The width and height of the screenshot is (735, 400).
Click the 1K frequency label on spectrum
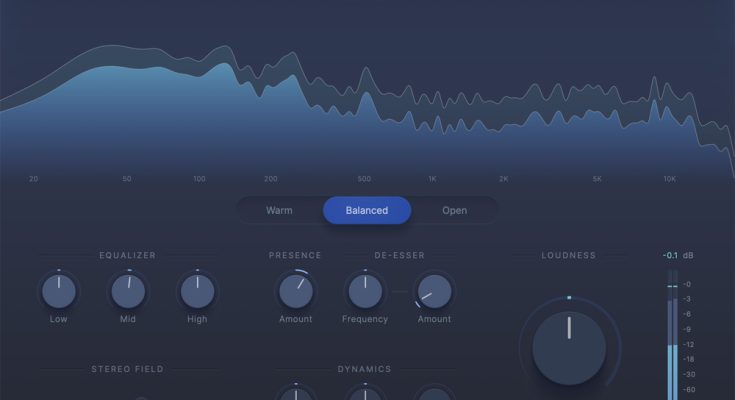point(432,179)
